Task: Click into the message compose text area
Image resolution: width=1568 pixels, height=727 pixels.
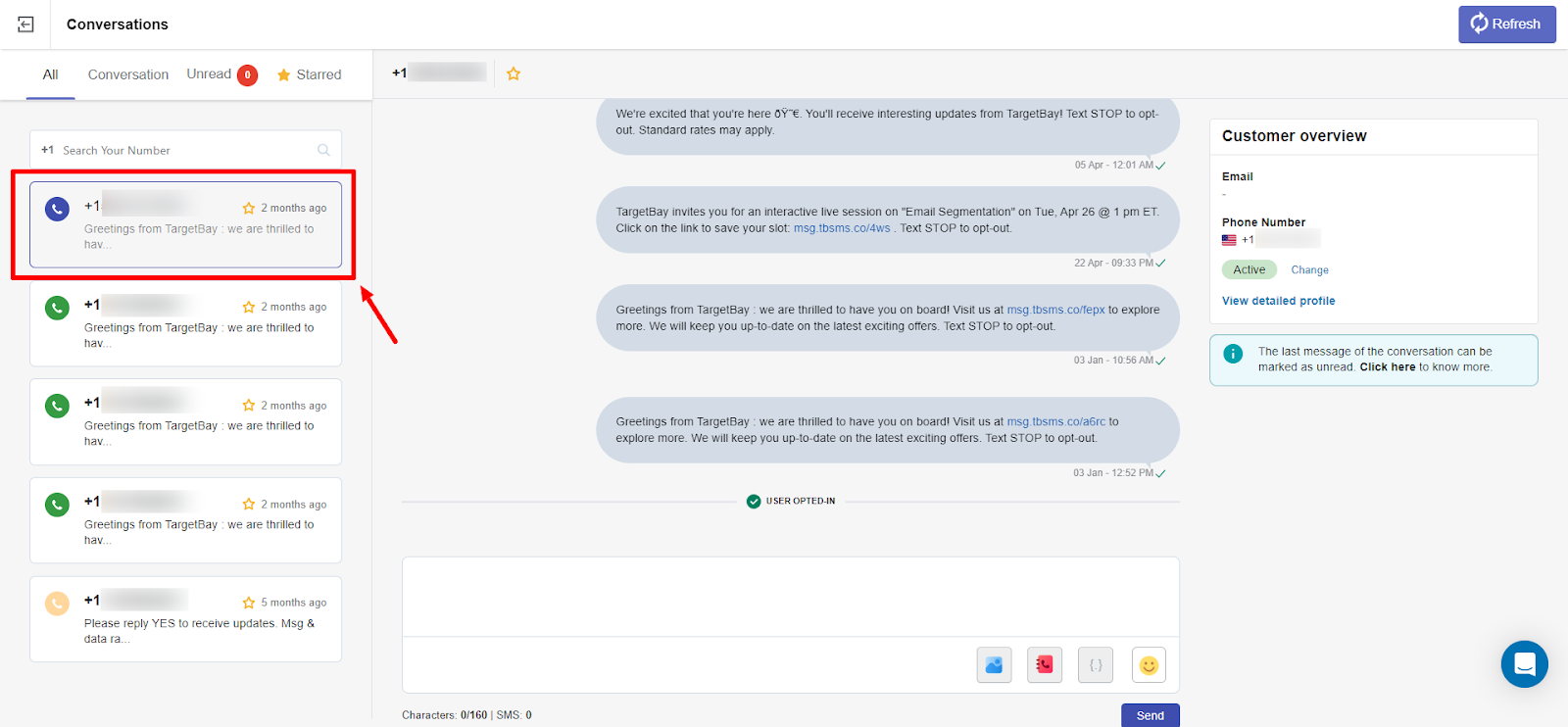Action: [x=790, y=598]
